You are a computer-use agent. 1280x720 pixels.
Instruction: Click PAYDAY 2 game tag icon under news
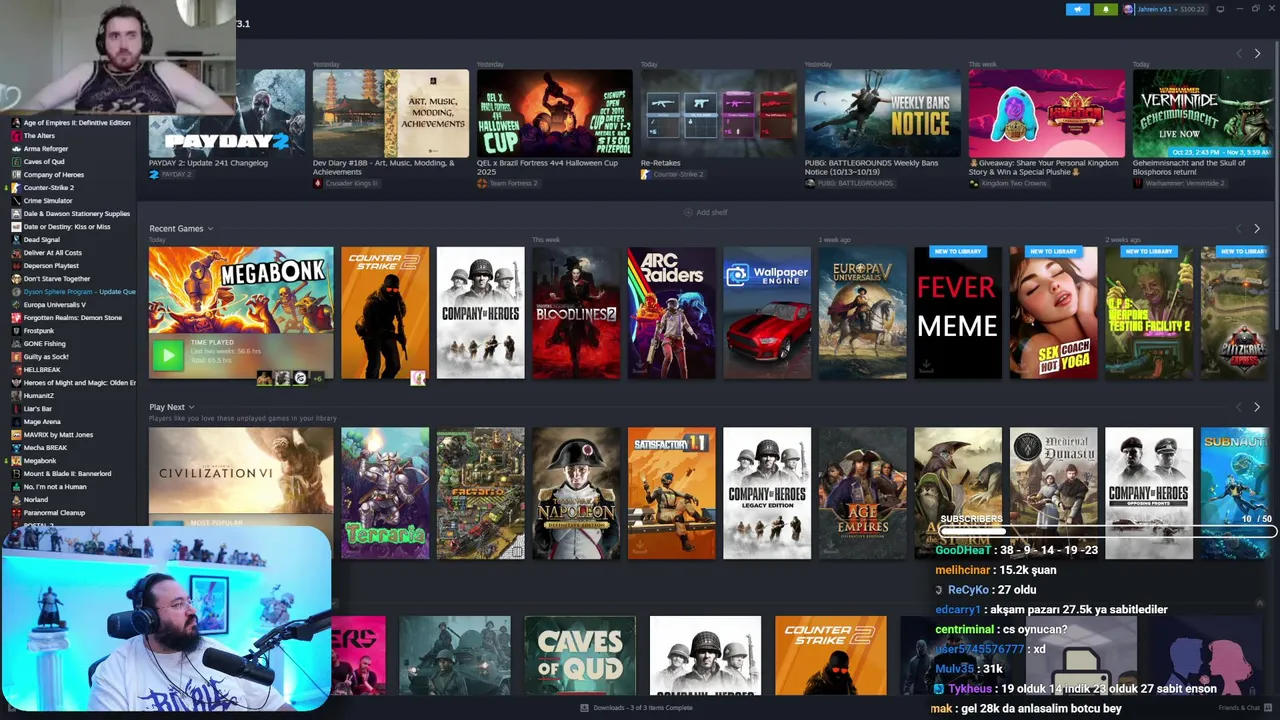click(154, 174)
